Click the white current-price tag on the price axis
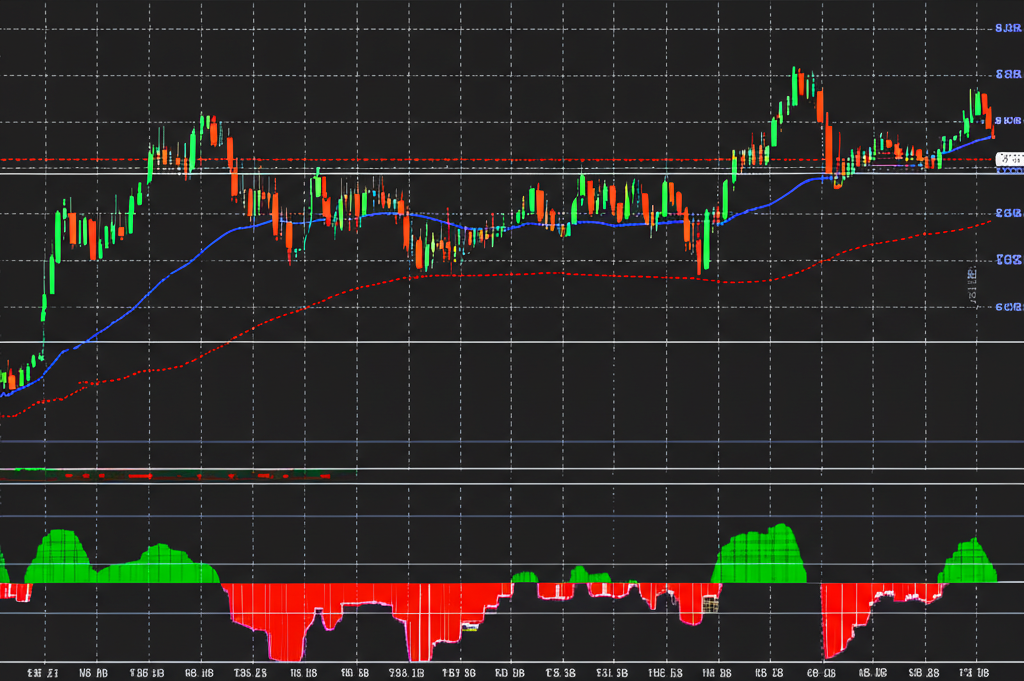Screen dimensions: 1024x681 pyautogui.click(x=1011, y=159)
